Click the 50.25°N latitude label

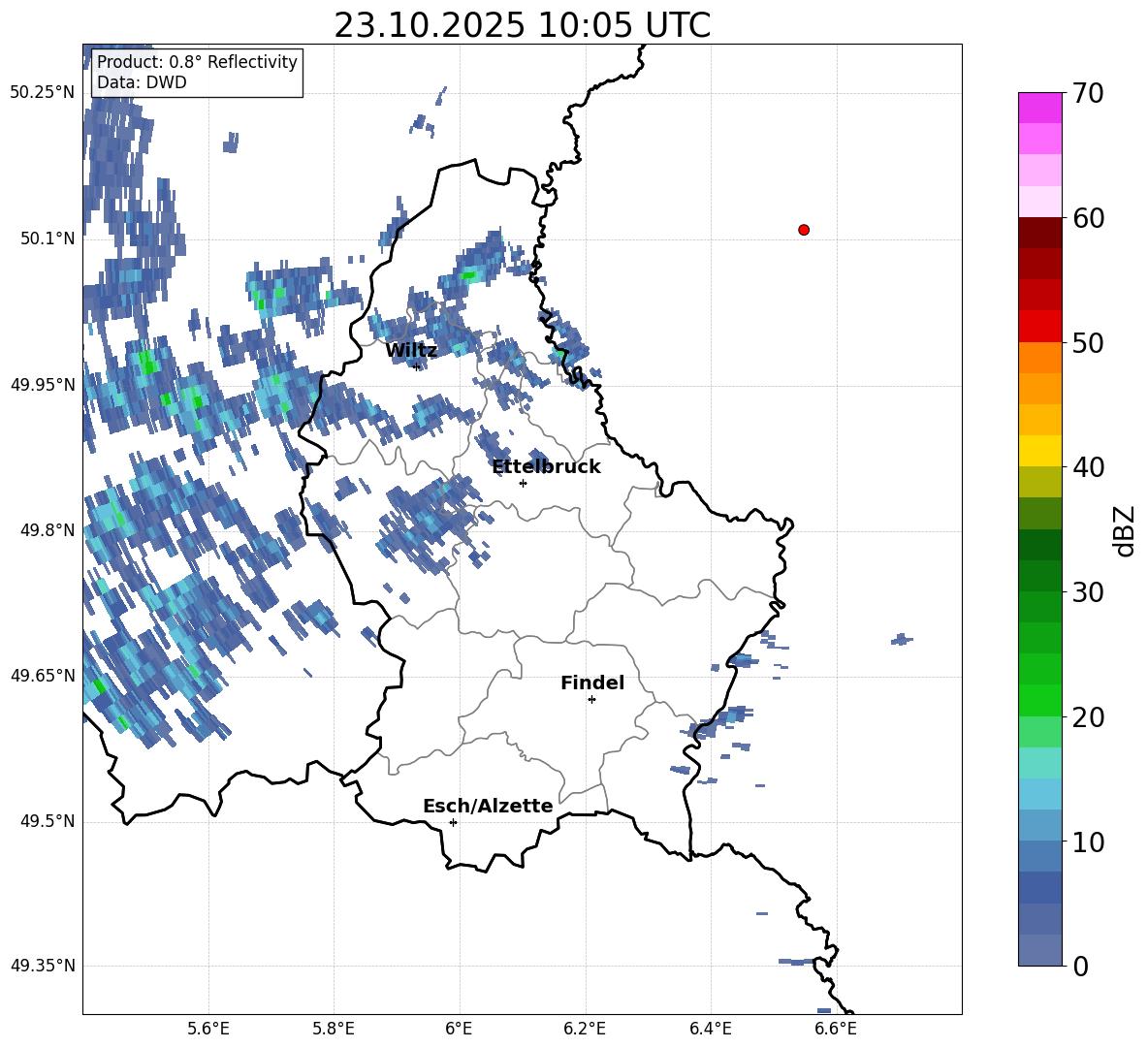(43, 93)
